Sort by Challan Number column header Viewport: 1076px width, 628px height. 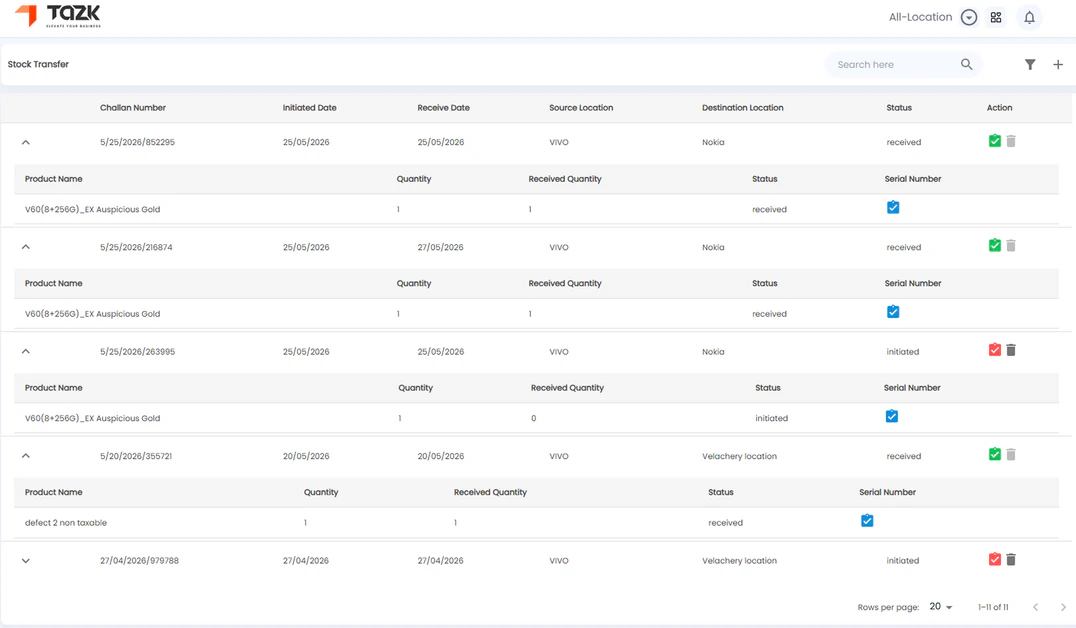point(133,108)
